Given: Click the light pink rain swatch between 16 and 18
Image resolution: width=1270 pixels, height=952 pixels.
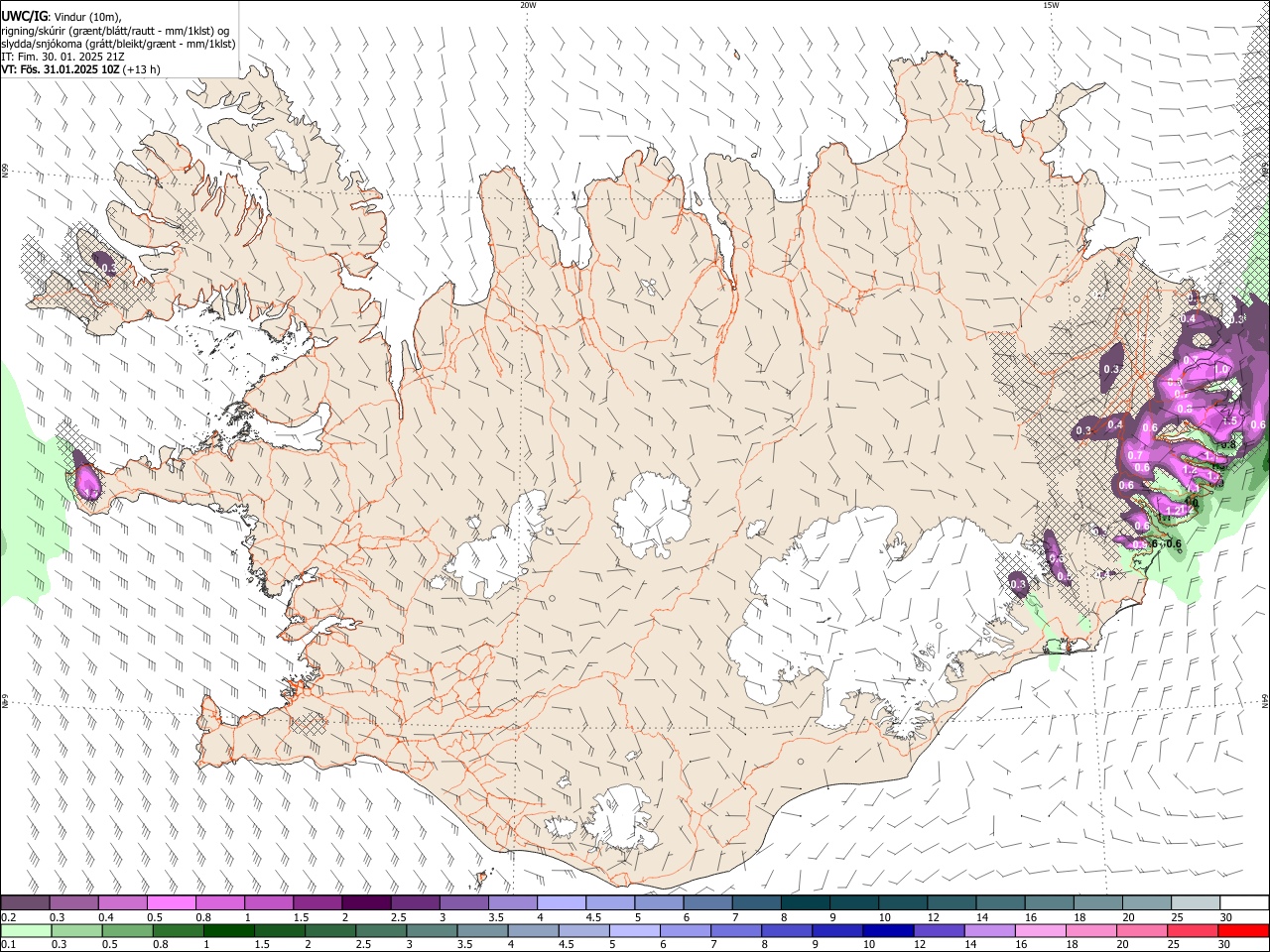Looking at the screenshot, I should (x=1040, y=930).
